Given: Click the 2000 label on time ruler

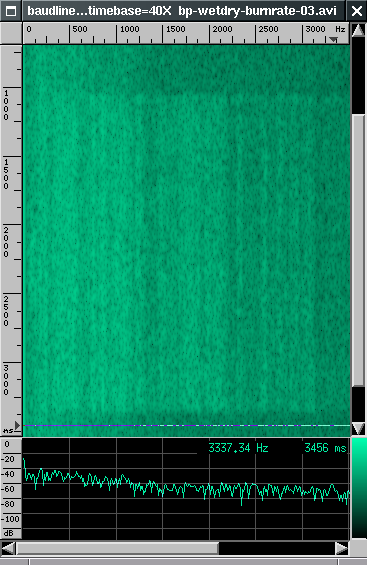Looking at the screenshot, I should [6, 242].
